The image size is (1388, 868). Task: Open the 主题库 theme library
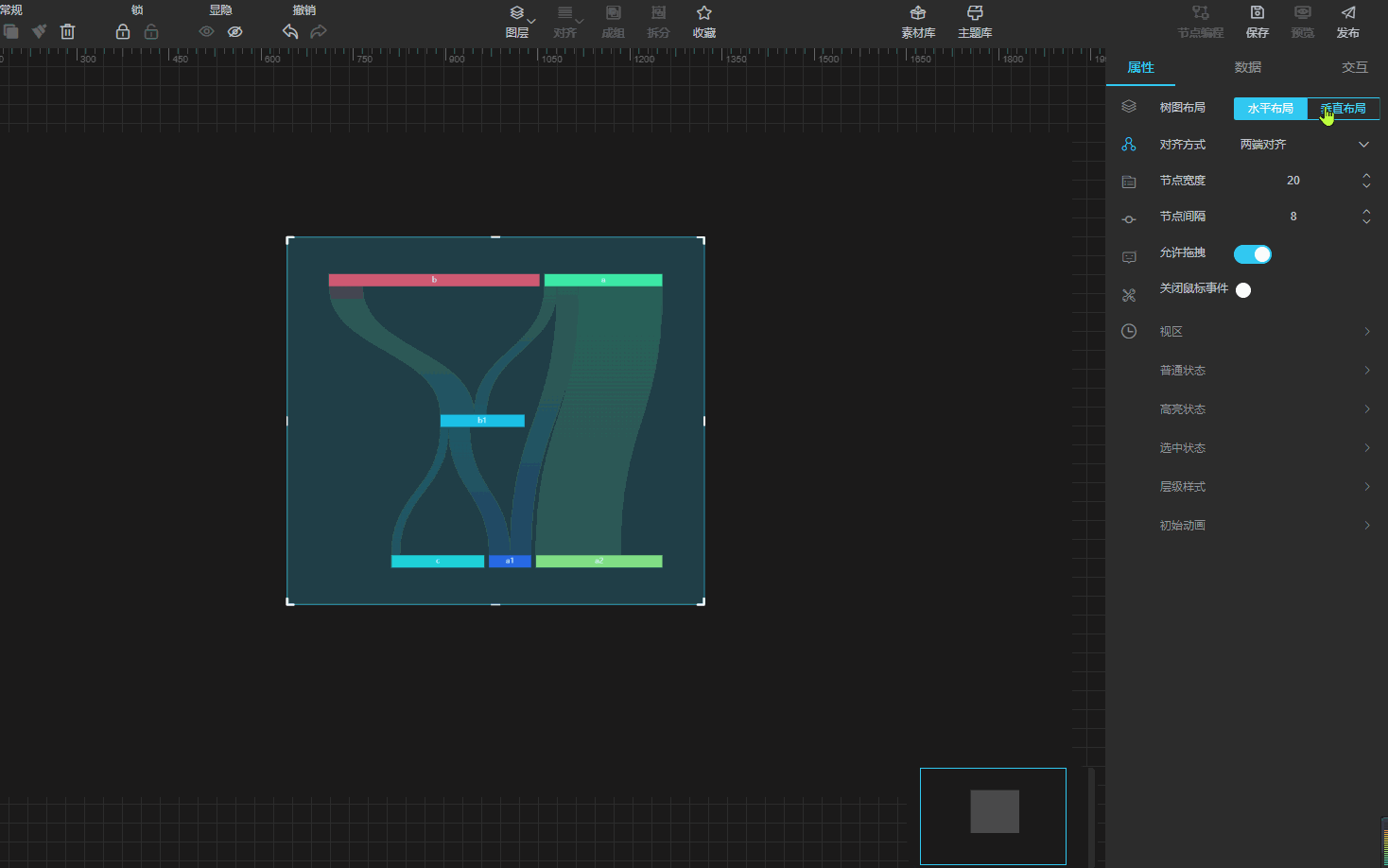click(x=975, y=22)
